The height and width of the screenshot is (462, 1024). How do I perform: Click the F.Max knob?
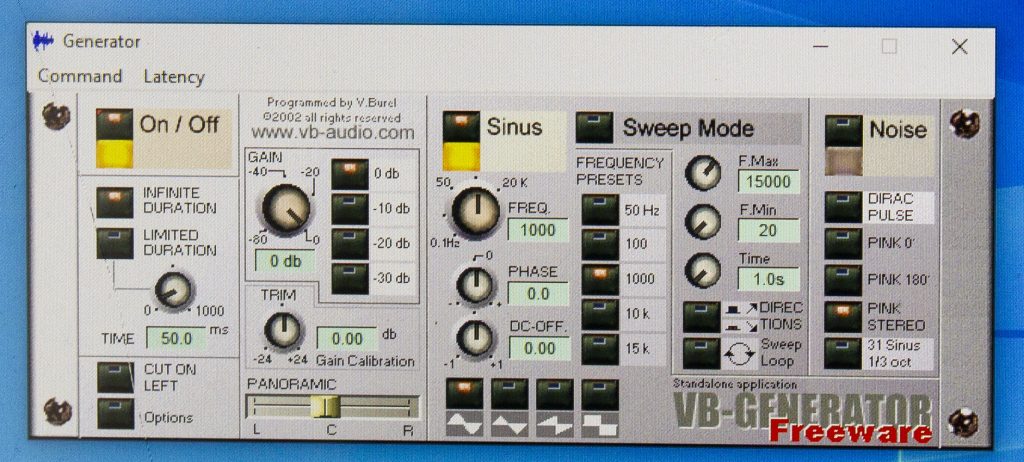703,173
